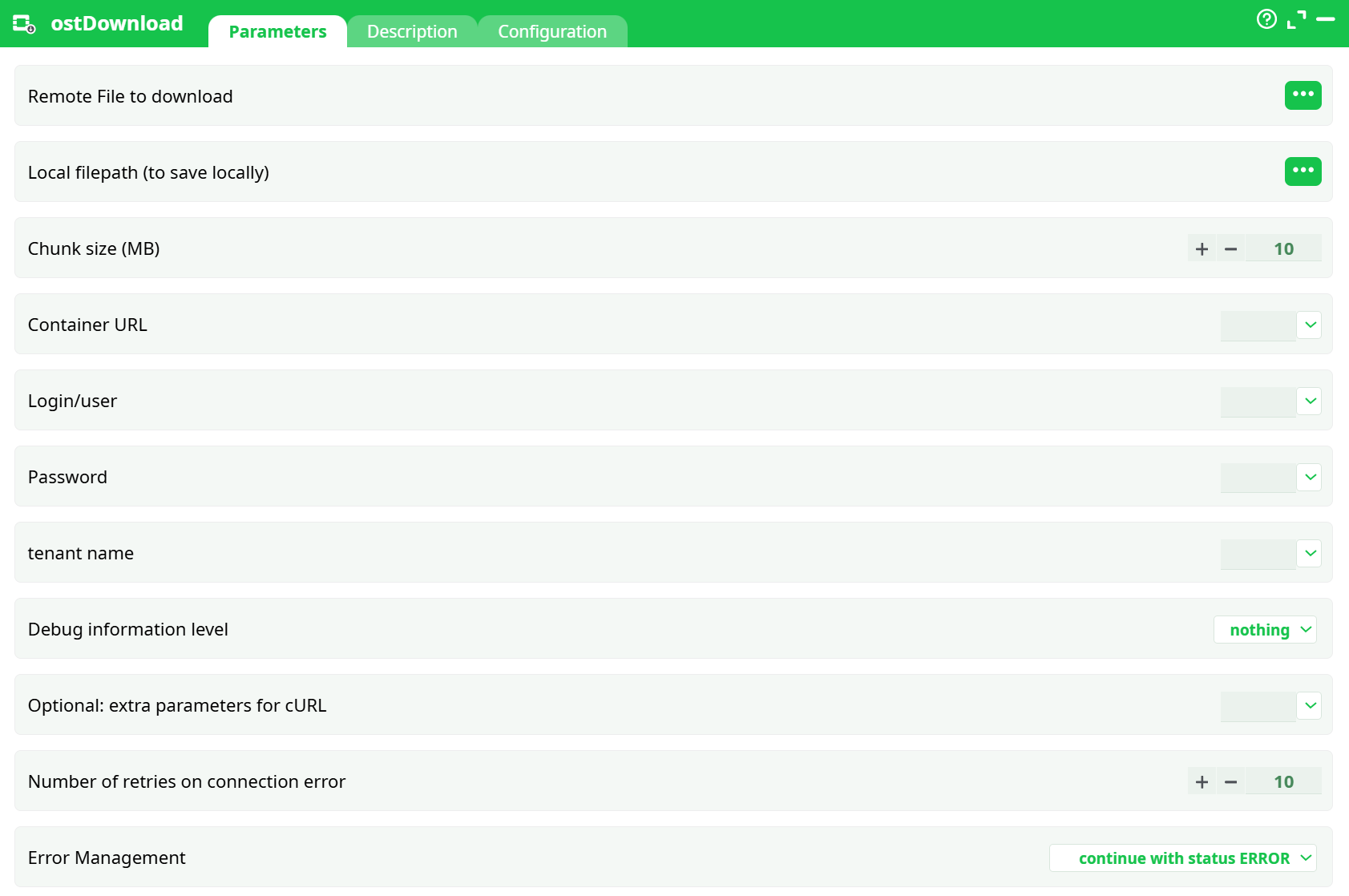
Task: Expand the Login/user value dropdown
Action: pos(1310,401)
